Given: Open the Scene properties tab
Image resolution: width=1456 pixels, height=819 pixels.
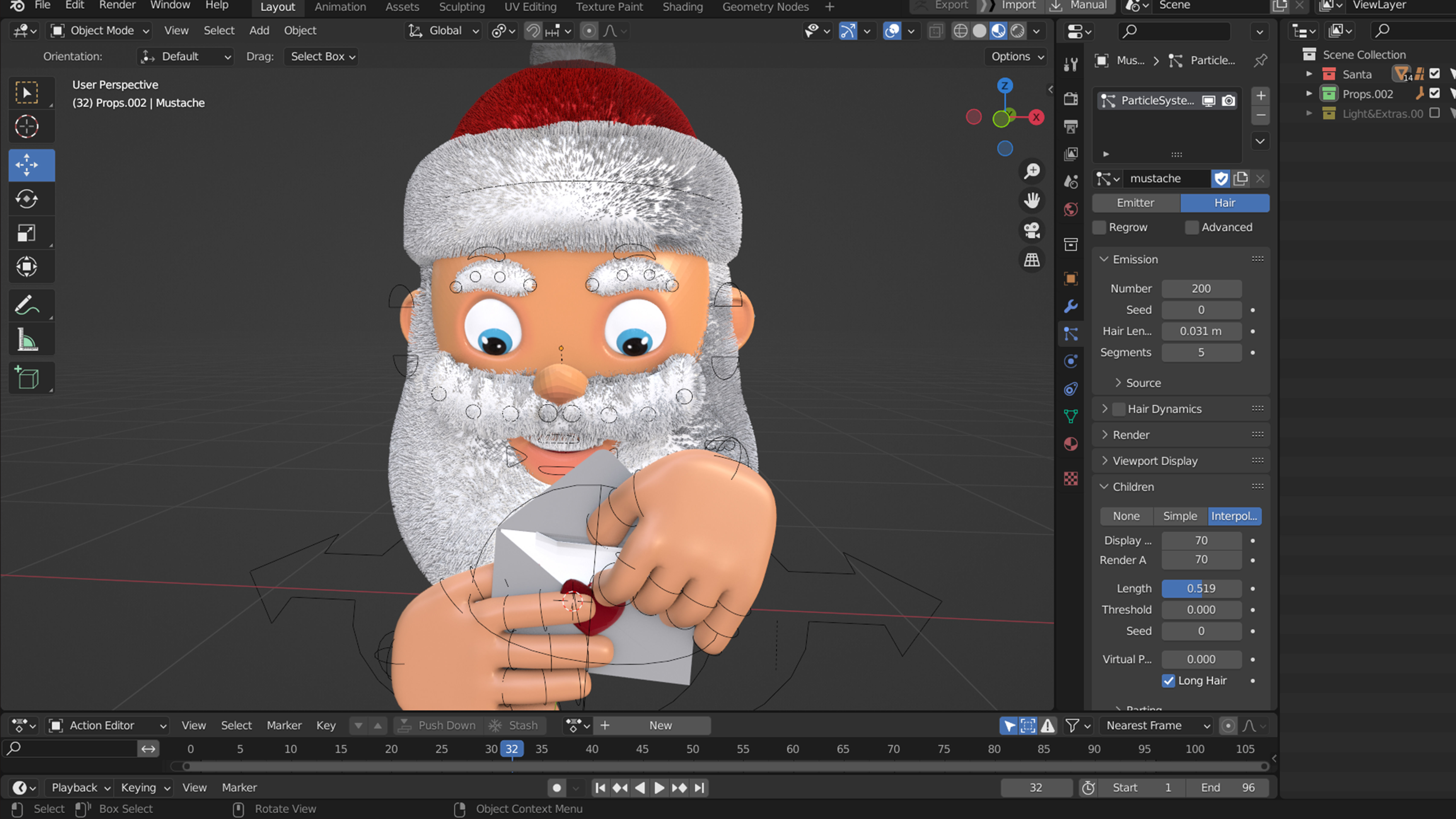Looking at the screenshot, I should (1071, 182).
